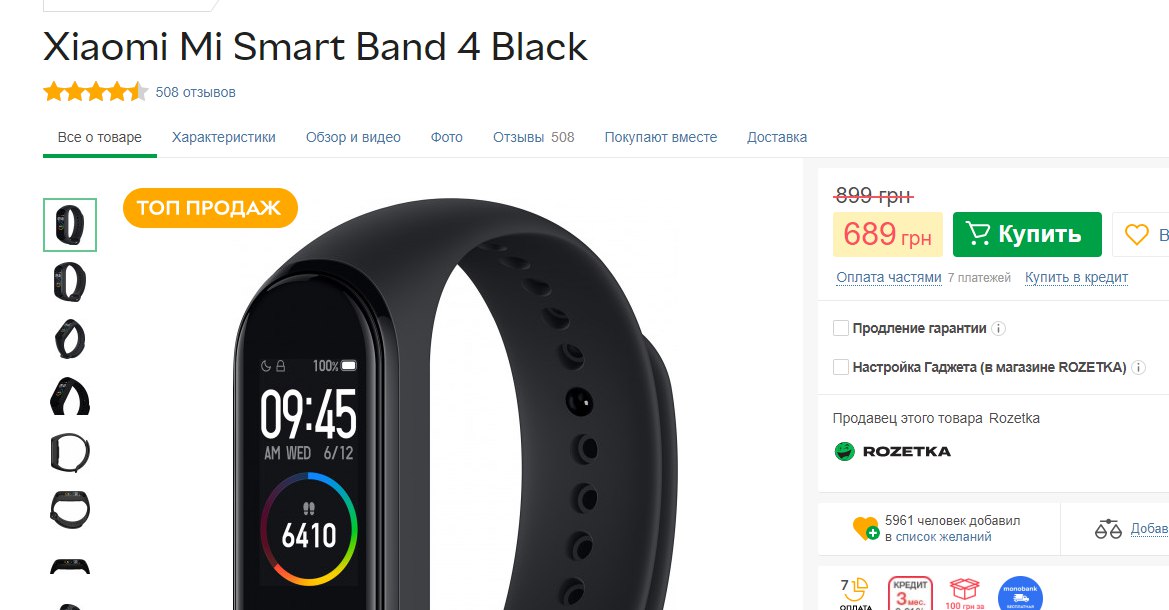Select the open-strap band thumbnail
The height and width of the screenshot is (610, 1169).
click(70, 453)
